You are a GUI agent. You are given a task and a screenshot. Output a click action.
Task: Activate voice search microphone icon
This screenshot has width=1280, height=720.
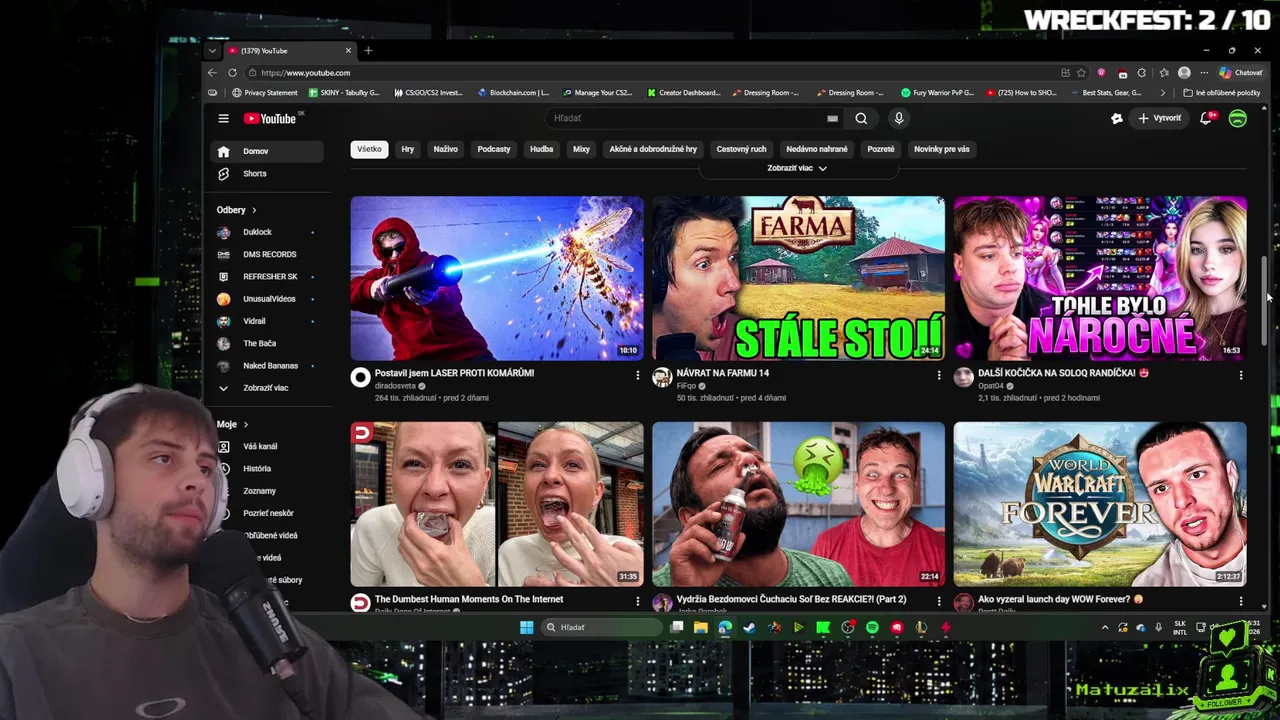[899, 118]
